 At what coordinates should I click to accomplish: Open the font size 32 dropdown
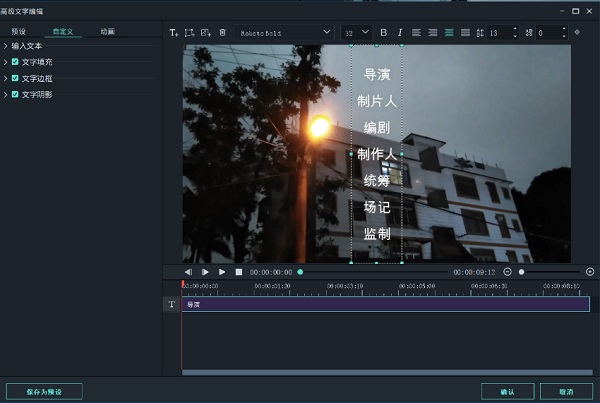(x=356, y=32)
